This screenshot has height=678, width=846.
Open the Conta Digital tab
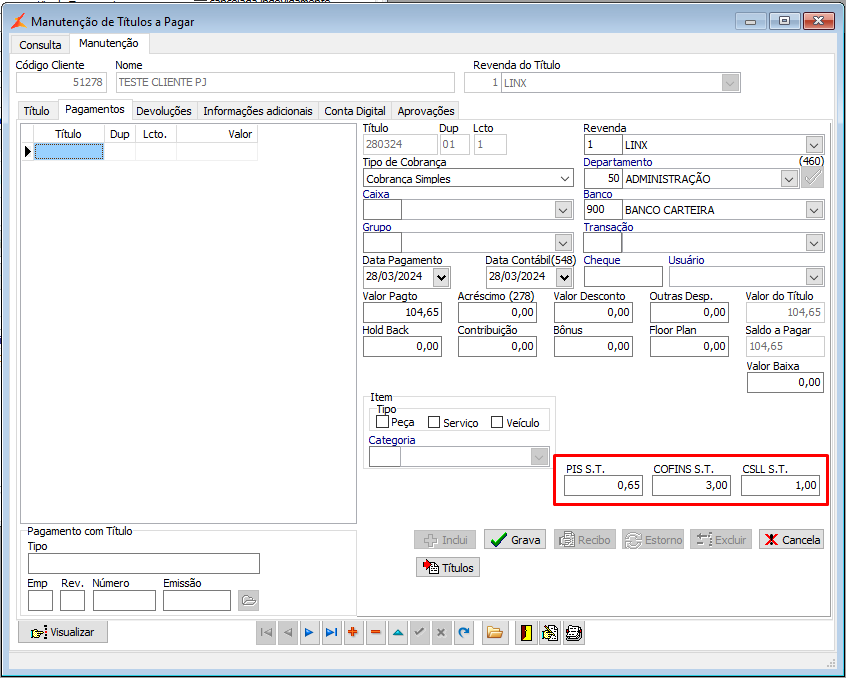tap(354, 111)
